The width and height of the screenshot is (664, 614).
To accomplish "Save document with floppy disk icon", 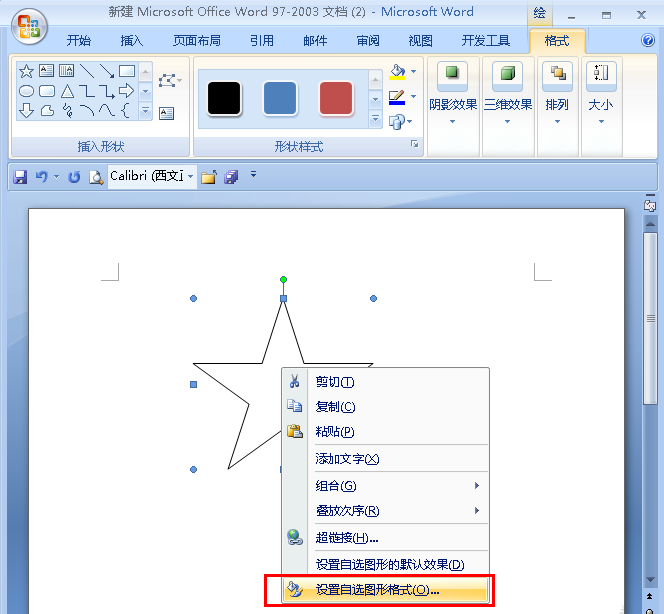I will click(20, 177).
